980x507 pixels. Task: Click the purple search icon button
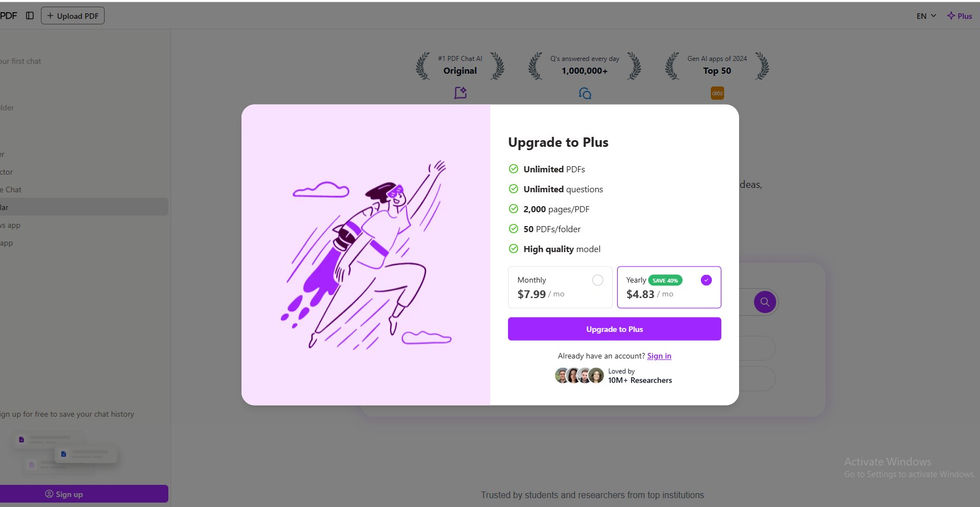tap(764, 302)
